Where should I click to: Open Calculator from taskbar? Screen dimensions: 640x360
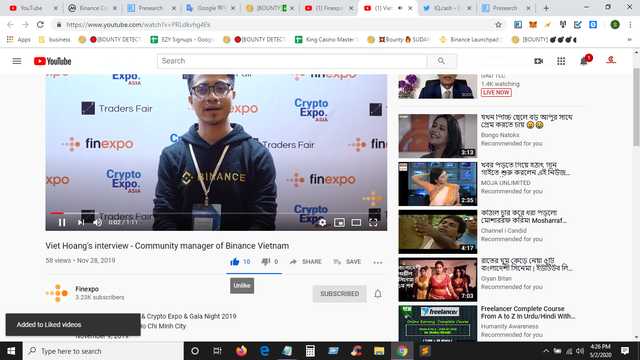310,351
